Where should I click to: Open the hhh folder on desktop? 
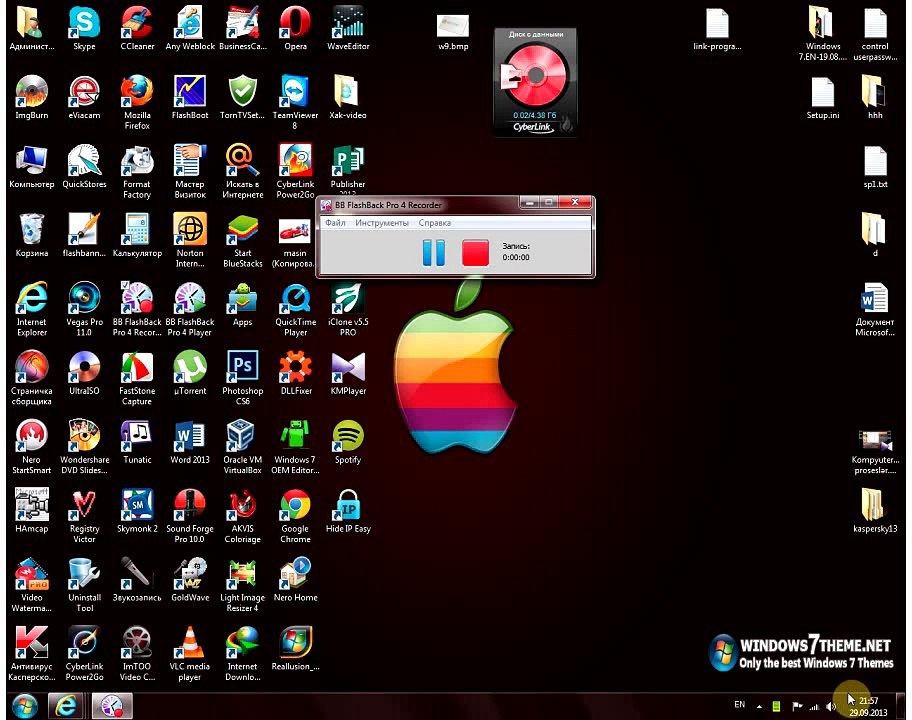(x=875, y=97)
